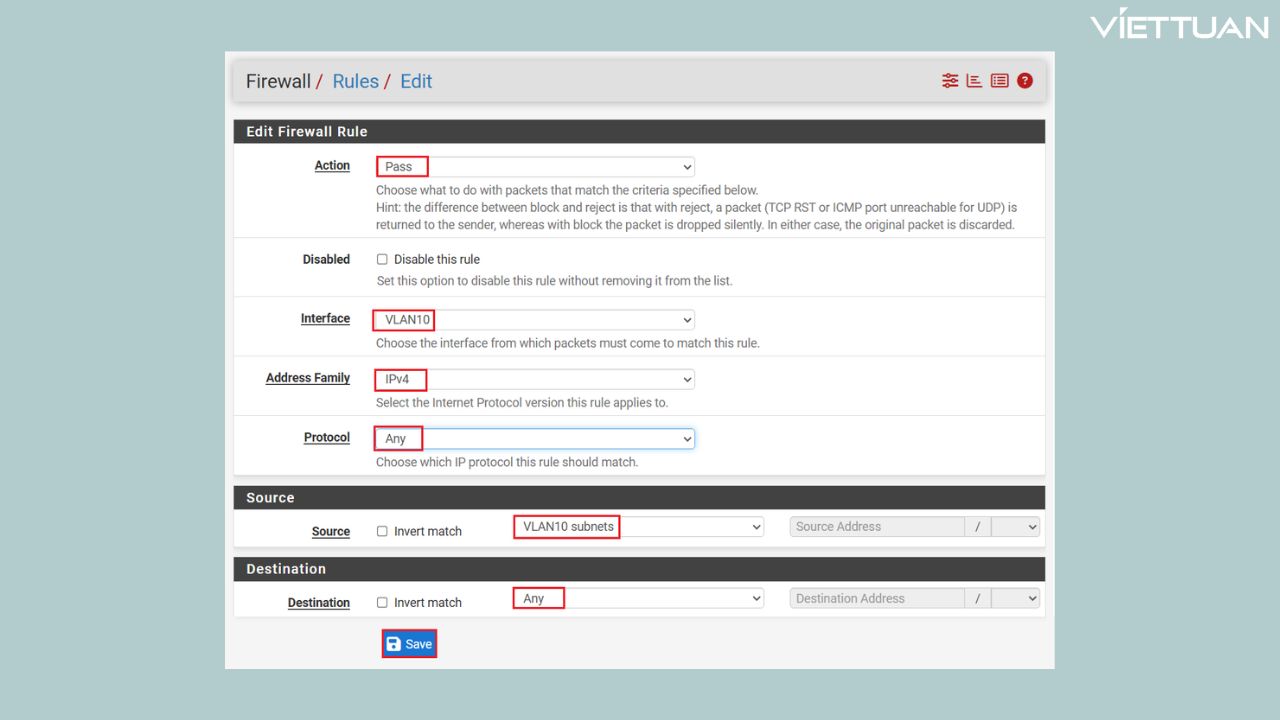Open Source type dropdown 'VLAN10 subnets'
The height and width of the screenshot is (720, 1280).
(x=638, y=527)
